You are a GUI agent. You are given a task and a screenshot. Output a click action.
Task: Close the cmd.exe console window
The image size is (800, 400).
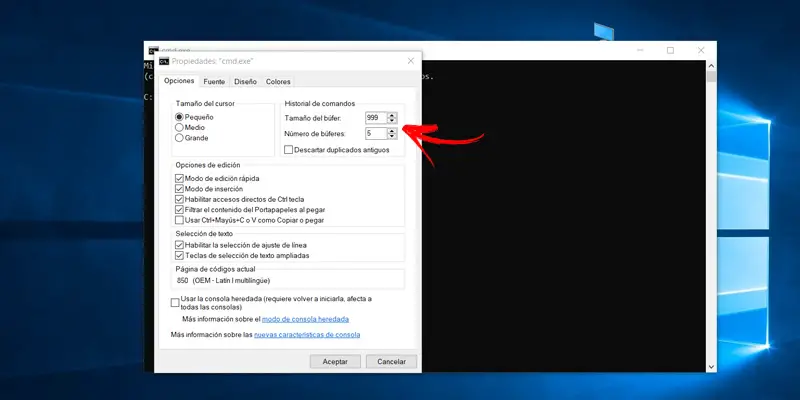click(701, 50)
